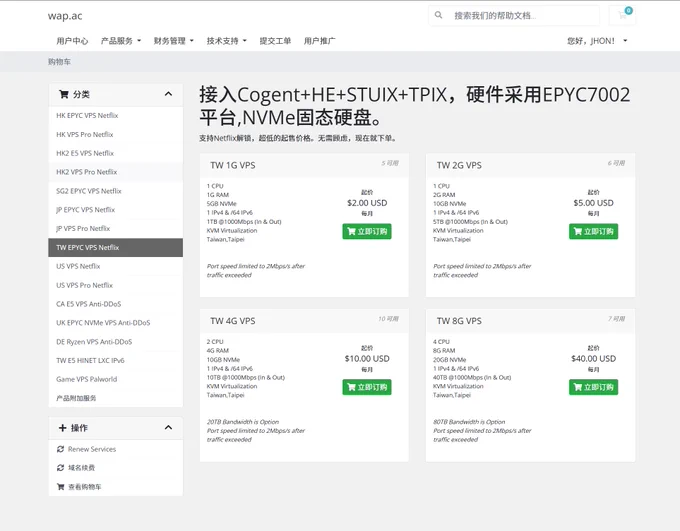Image resolution: width=680 pixels, height=531 pixels.
Task: Open the shopping cart icon in header
Action: 622,15
